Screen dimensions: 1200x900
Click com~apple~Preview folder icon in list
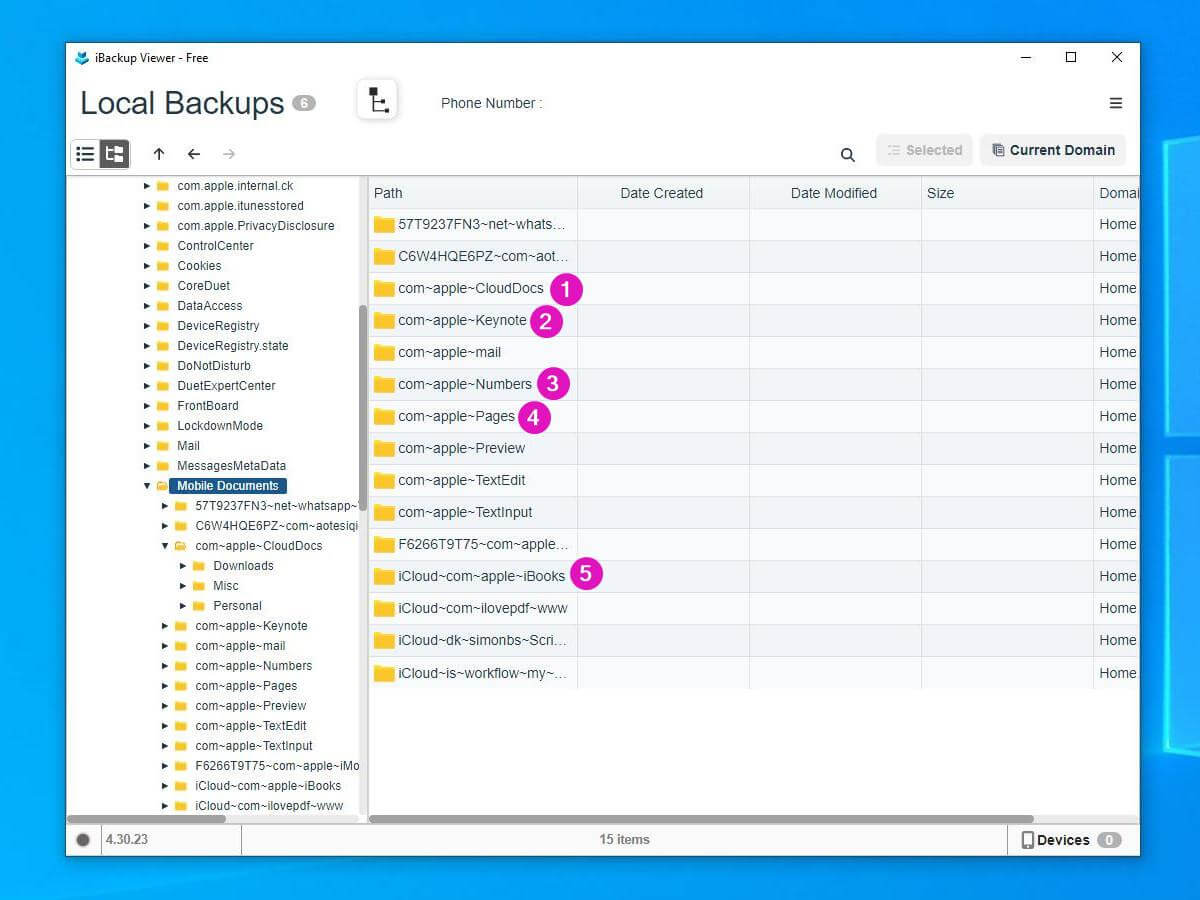(x=384, y=448)
